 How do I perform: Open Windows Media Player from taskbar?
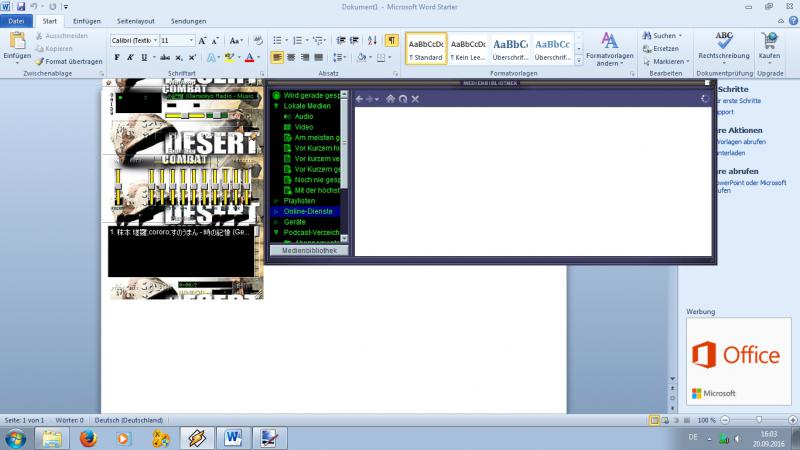click(x=123, y=438)
